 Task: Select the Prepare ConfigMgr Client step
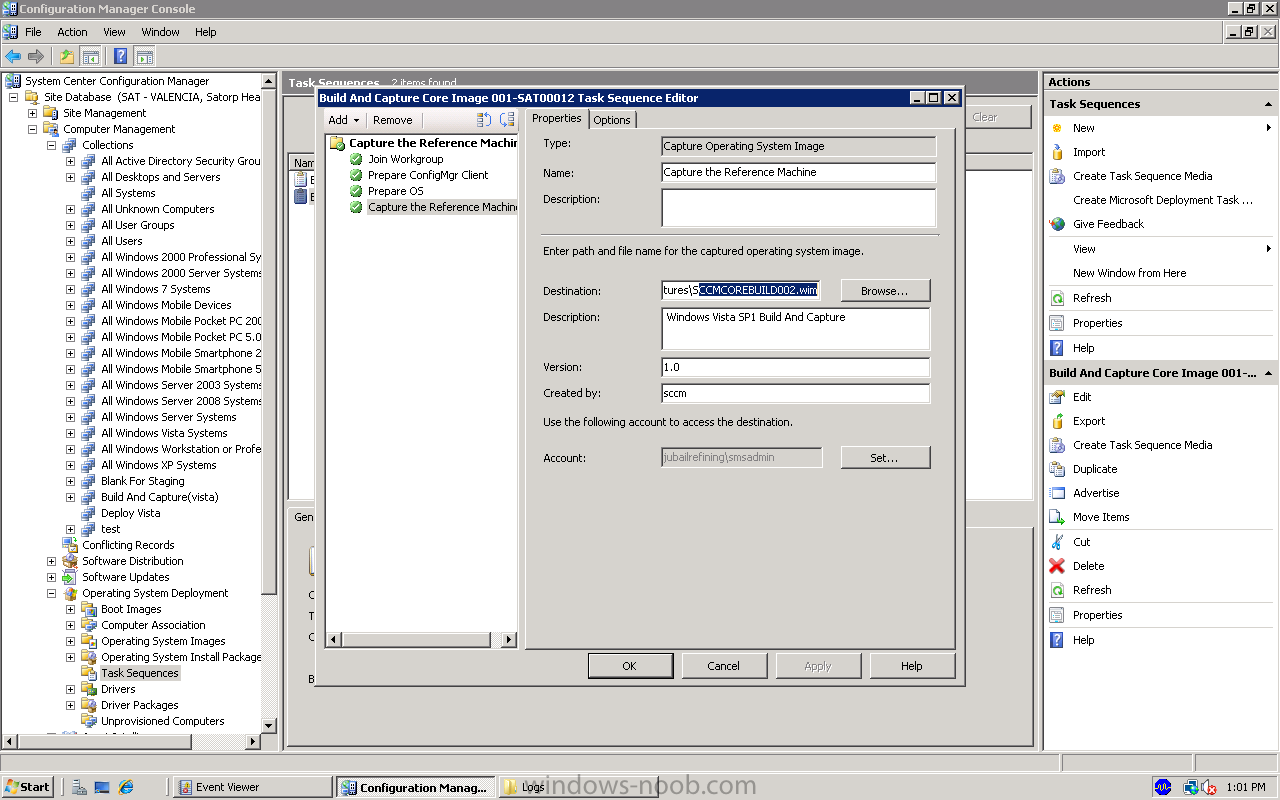pos(428,175)
